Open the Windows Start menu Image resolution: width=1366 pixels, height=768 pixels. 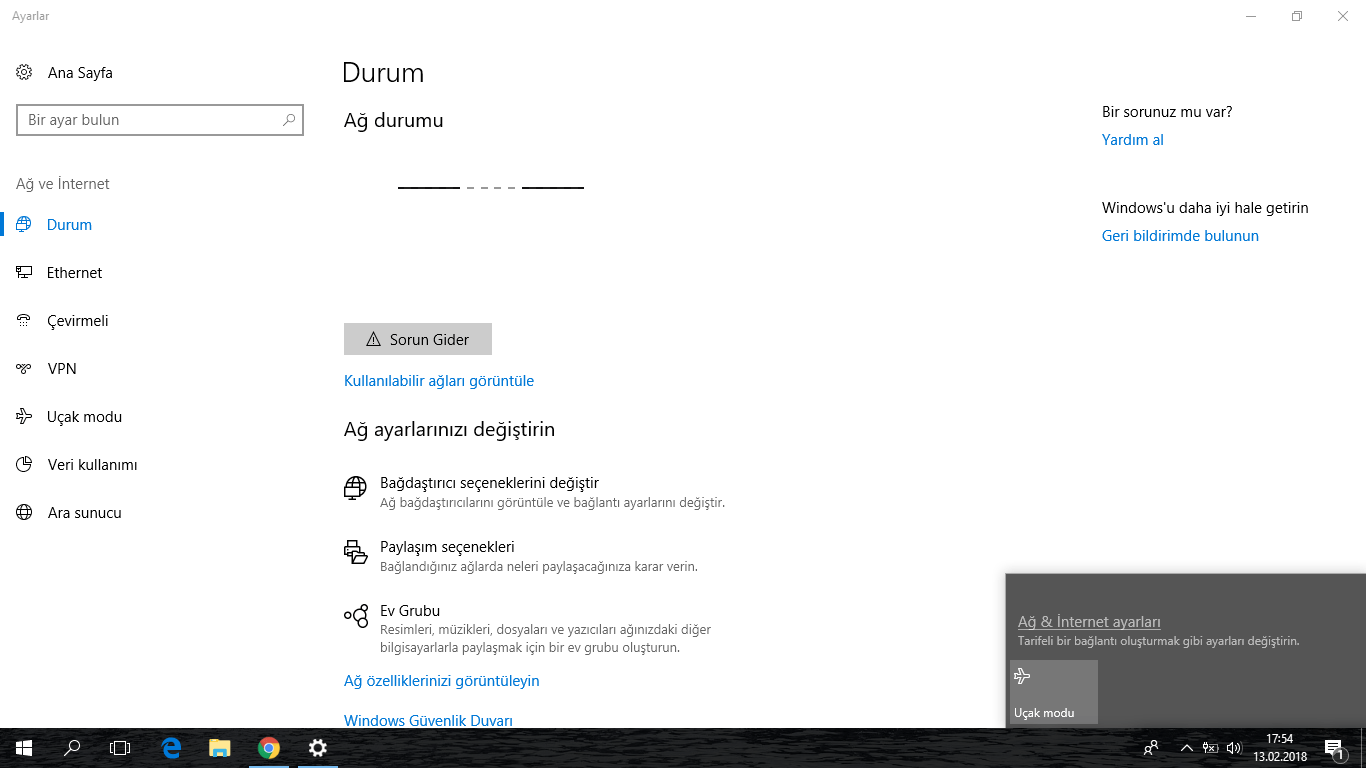point(24,748)
